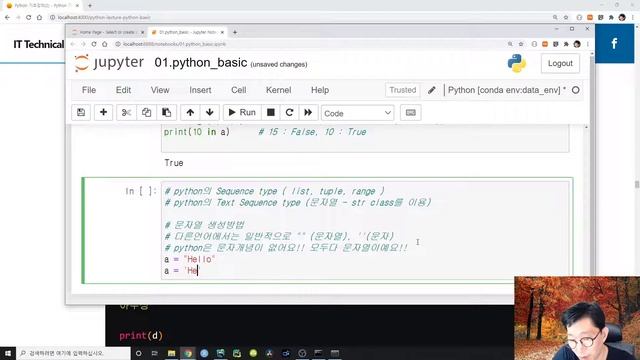This screenshot has width=640, height=360.
Task: Open the Help menu
Action: coord(320,90)
